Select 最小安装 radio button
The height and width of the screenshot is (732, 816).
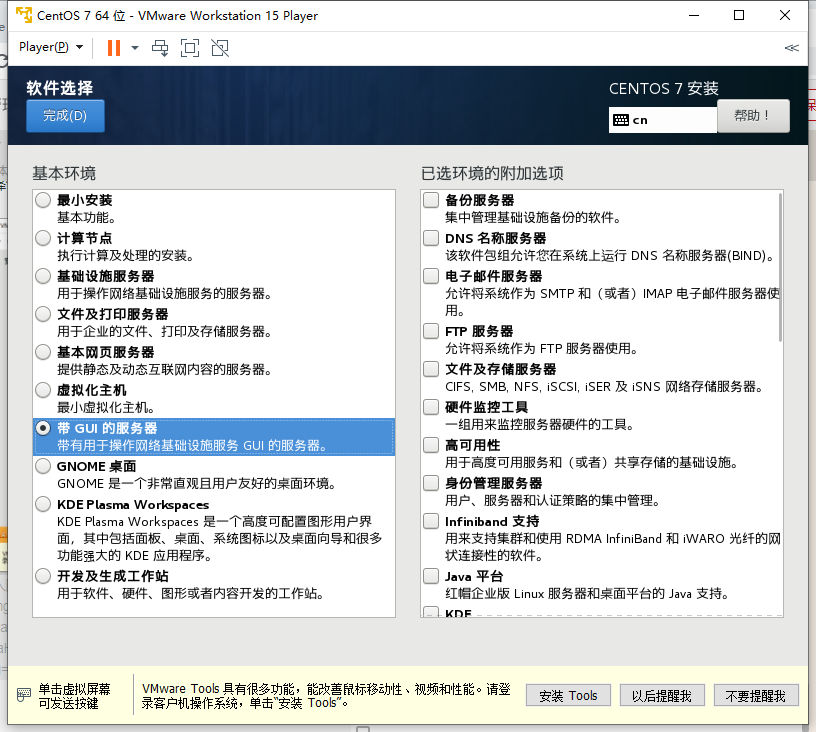[x=43, y=200]
